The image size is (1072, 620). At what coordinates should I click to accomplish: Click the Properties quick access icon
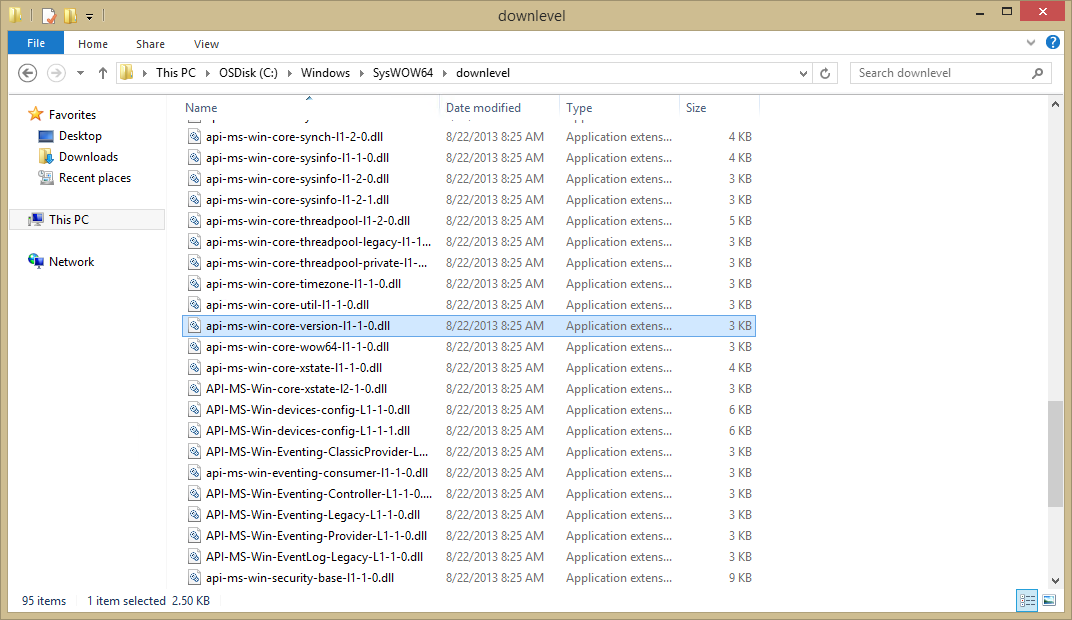point(49,15)
